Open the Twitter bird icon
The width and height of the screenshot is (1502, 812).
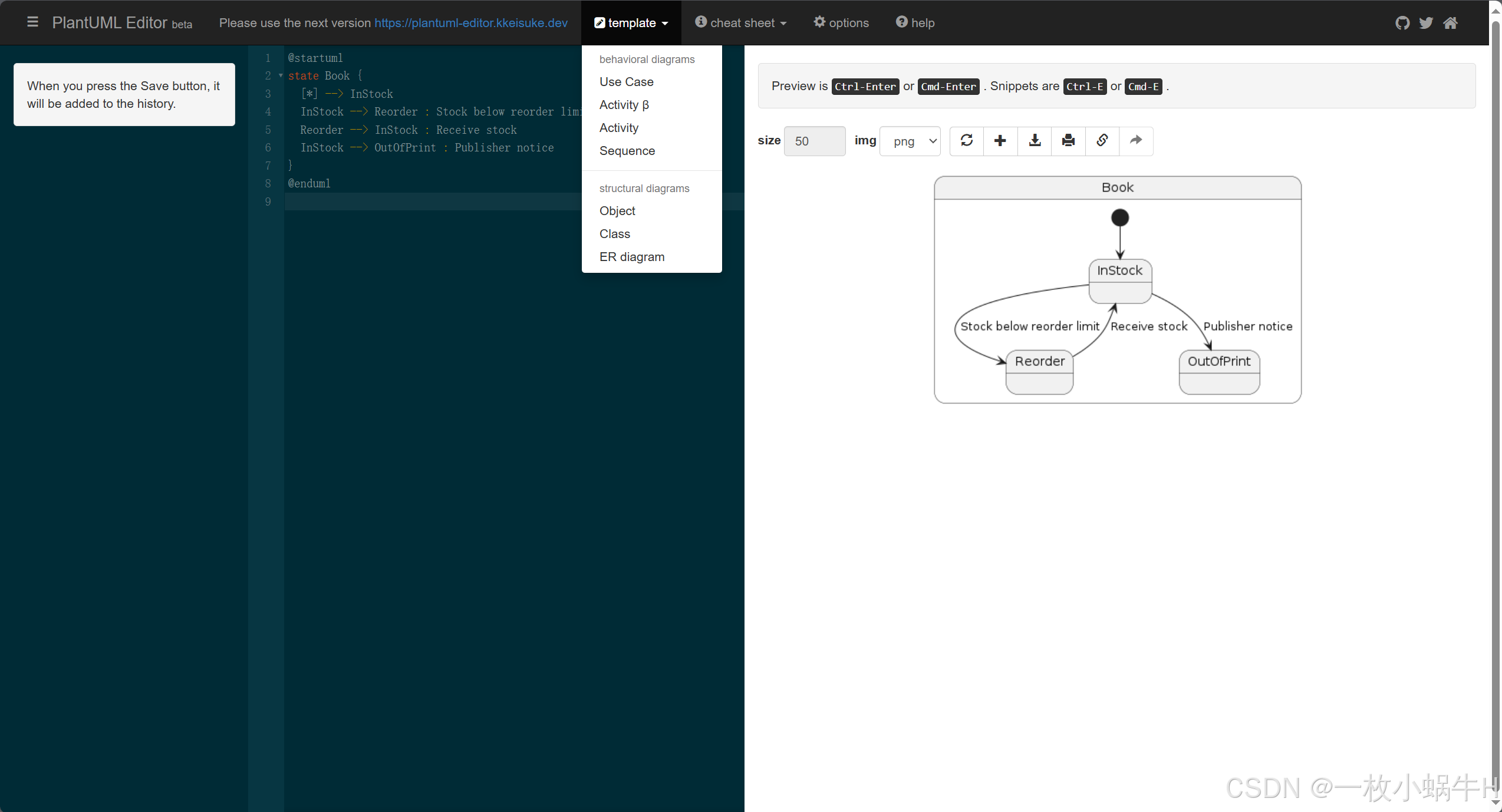pyautogui.click(x=1426, y=23)
